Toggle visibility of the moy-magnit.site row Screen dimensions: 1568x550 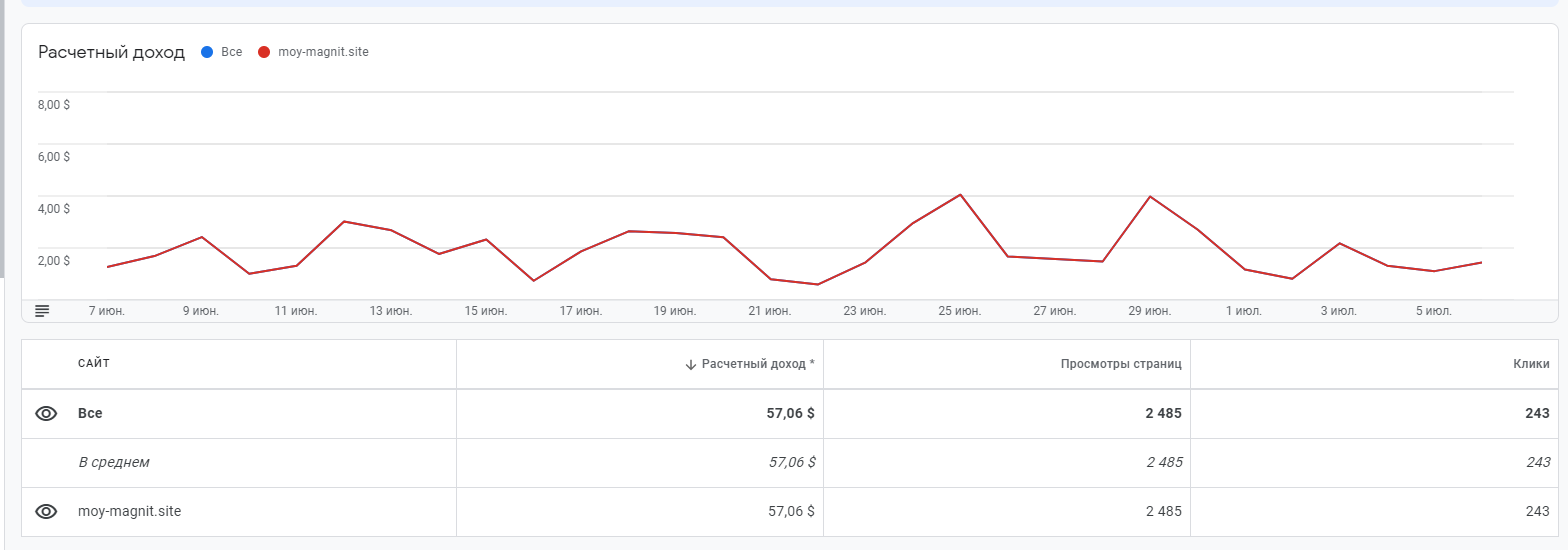pyautogui.click(x=46, y=512)
